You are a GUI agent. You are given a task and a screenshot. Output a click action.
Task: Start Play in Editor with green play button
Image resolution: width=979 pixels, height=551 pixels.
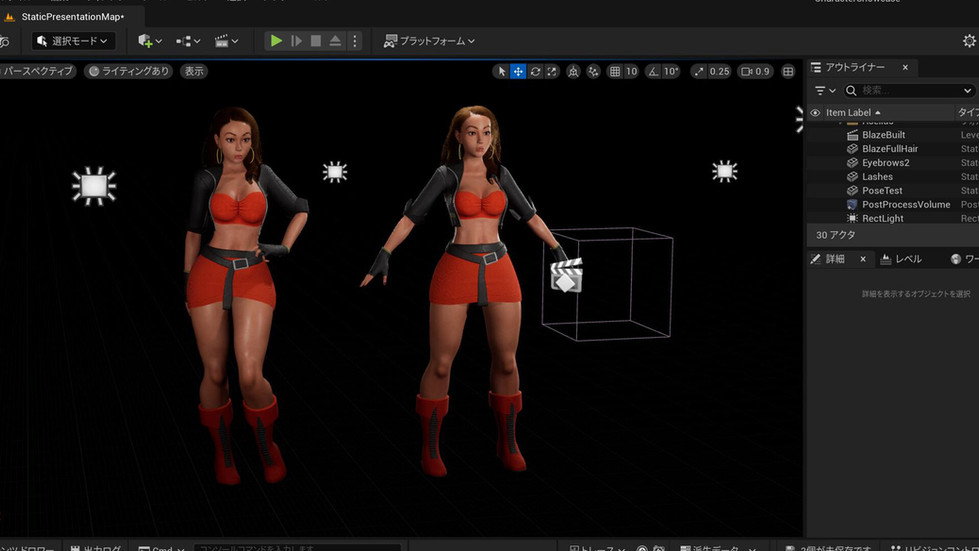tap(276, 41)
